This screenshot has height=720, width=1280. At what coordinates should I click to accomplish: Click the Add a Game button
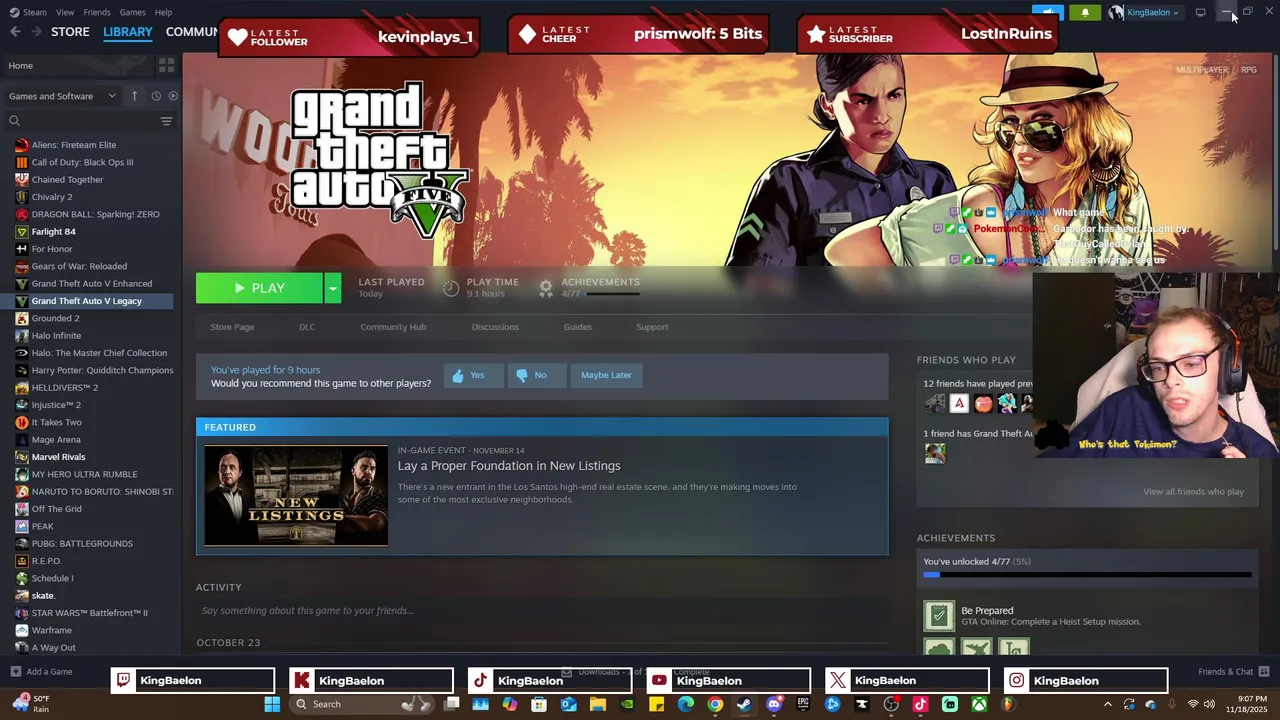pos(41,672)
